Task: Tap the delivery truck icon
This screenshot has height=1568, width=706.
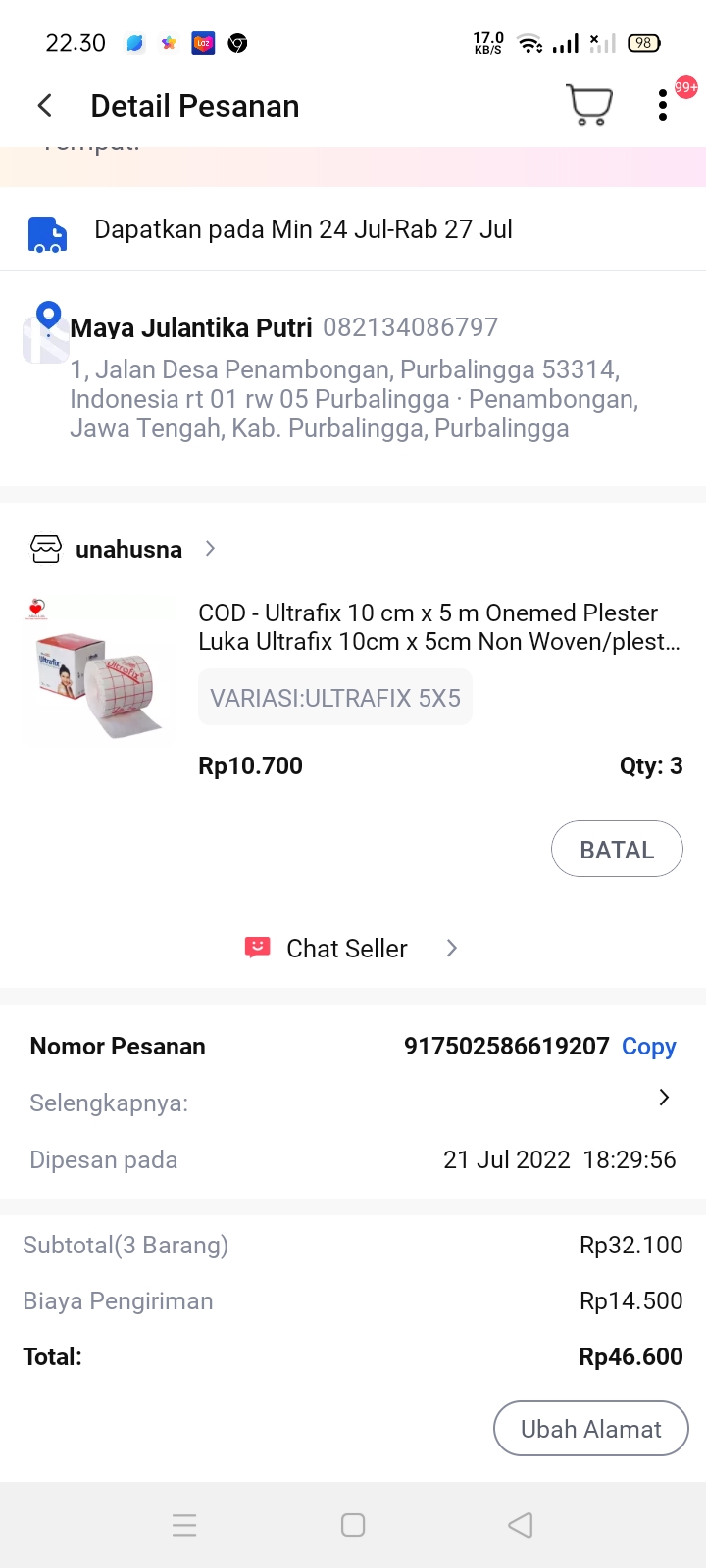Action: point(47,234)
